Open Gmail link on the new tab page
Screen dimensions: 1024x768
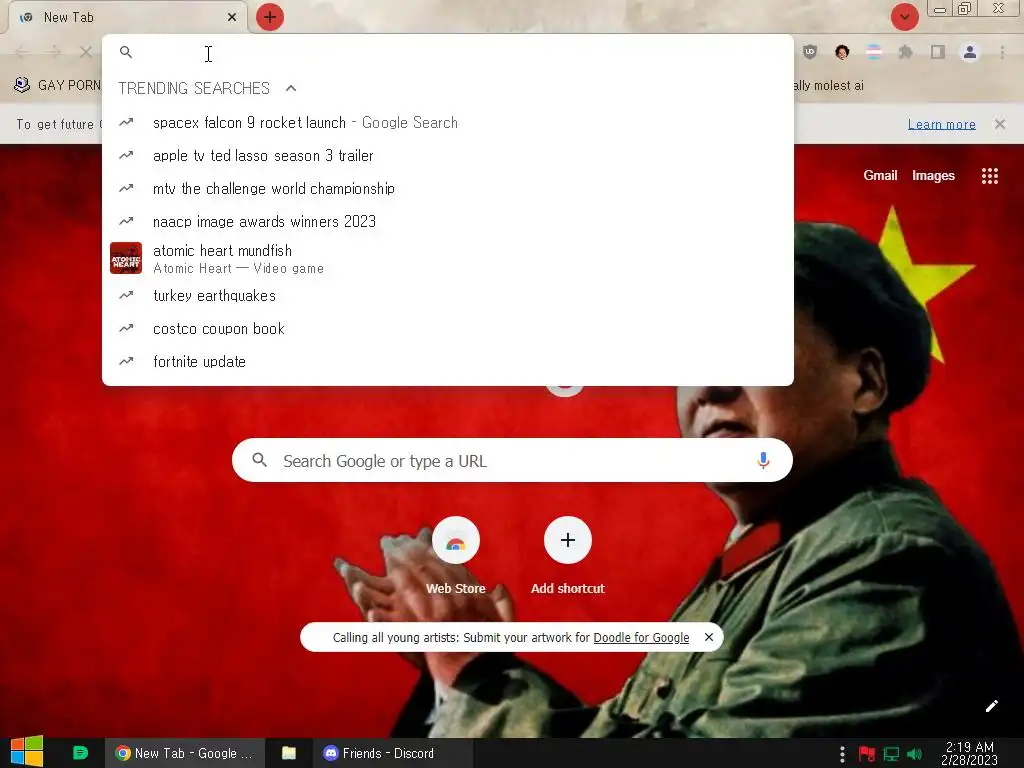(880, 175)
